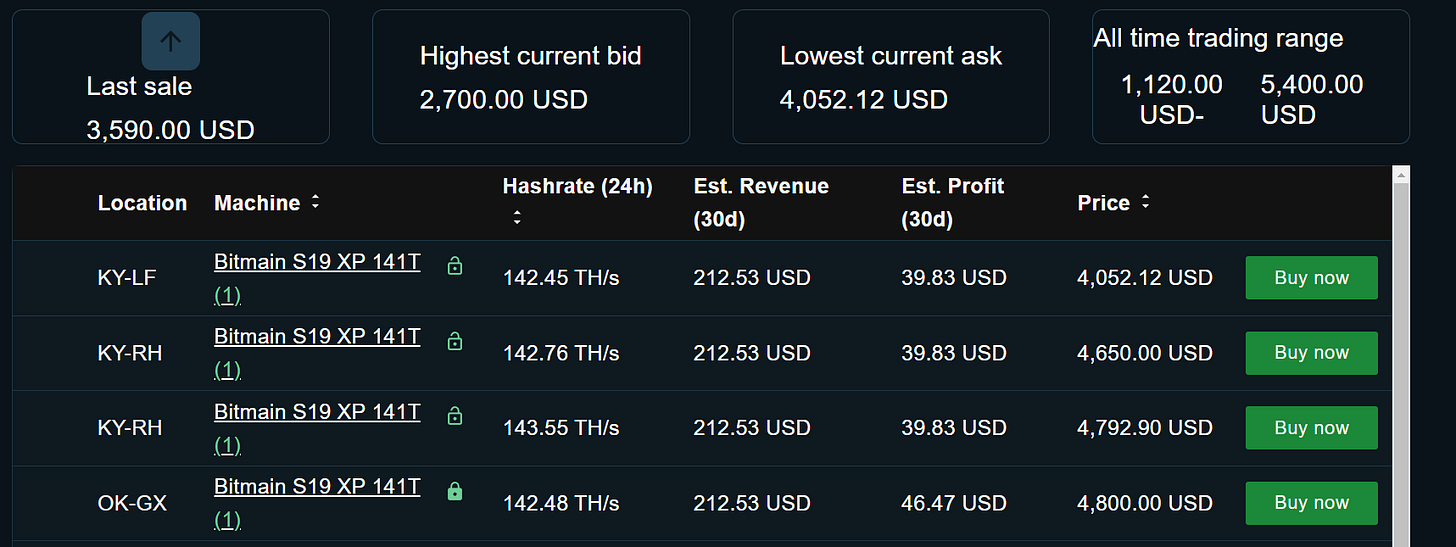Click the lock icon in the KY-LF row
Image resolution: width=1456 pixels, height=547 pixels.
tap(455, 266)
